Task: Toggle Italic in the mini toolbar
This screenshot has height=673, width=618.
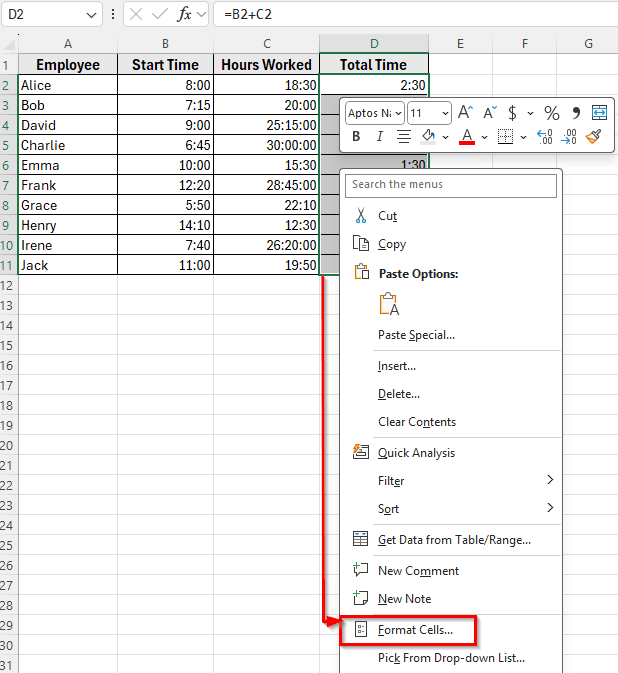Action: tap(380, 136)
